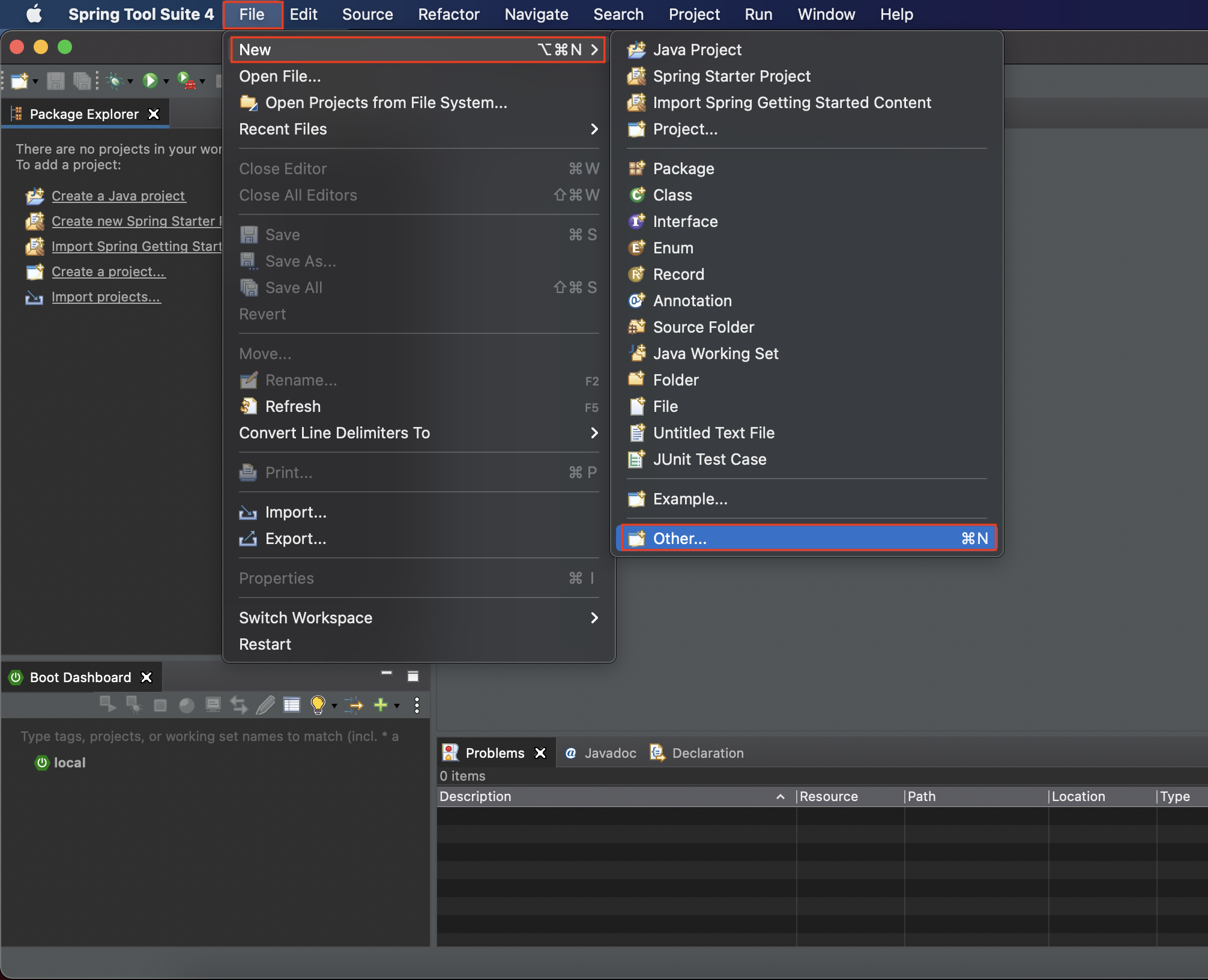Switch to the Declaration tab
This screenshot has height=980, width=1208.
(696, 753)
